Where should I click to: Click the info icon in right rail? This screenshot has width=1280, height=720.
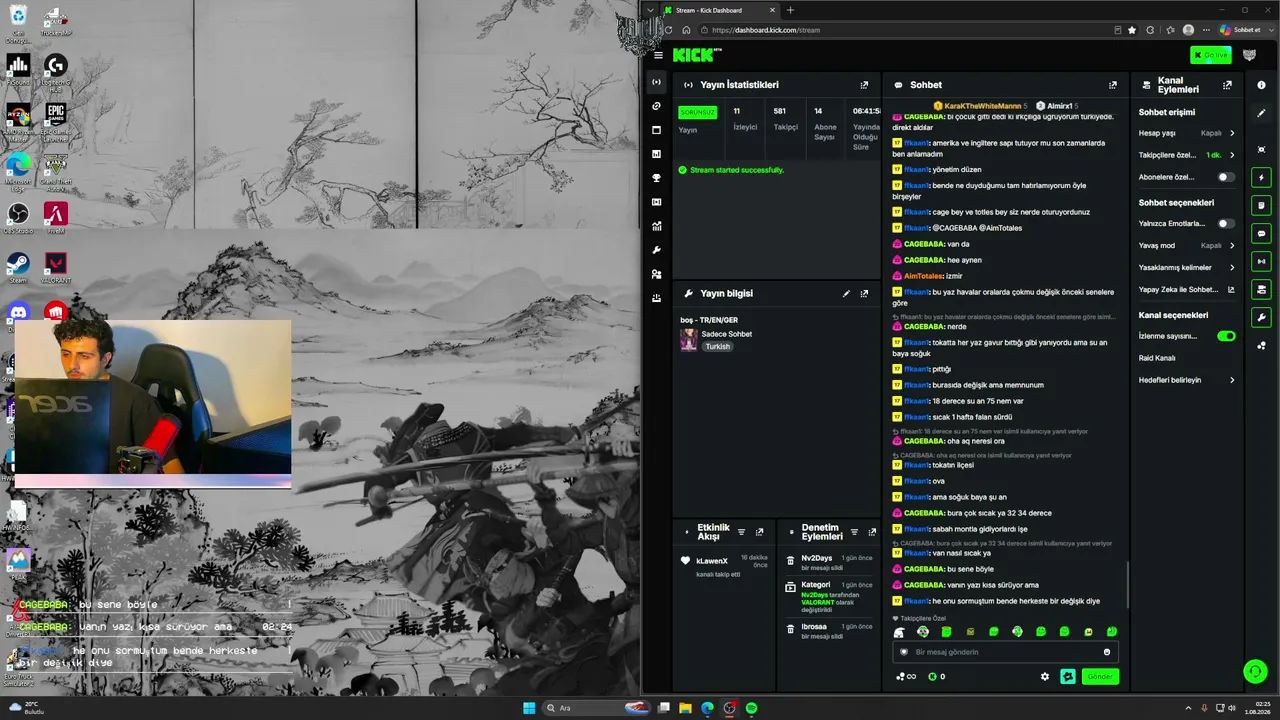[x=1261, y=85]
